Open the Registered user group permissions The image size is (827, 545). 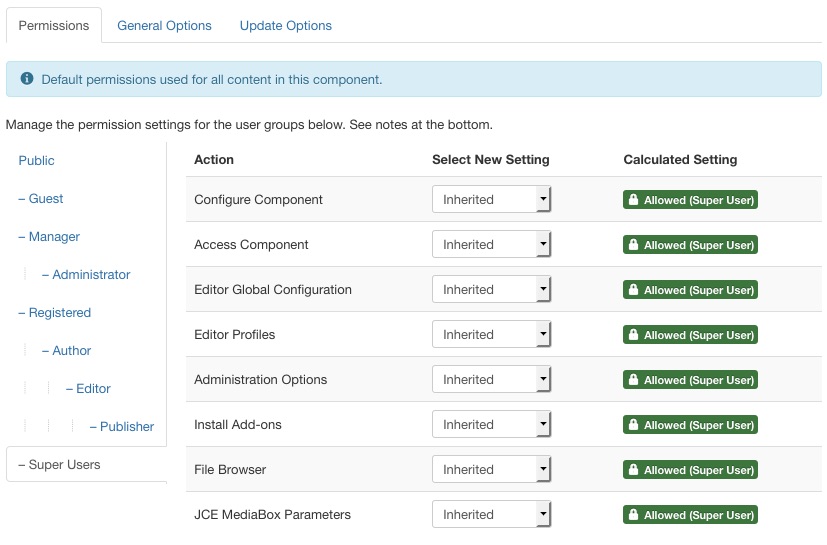click(59, 313)
